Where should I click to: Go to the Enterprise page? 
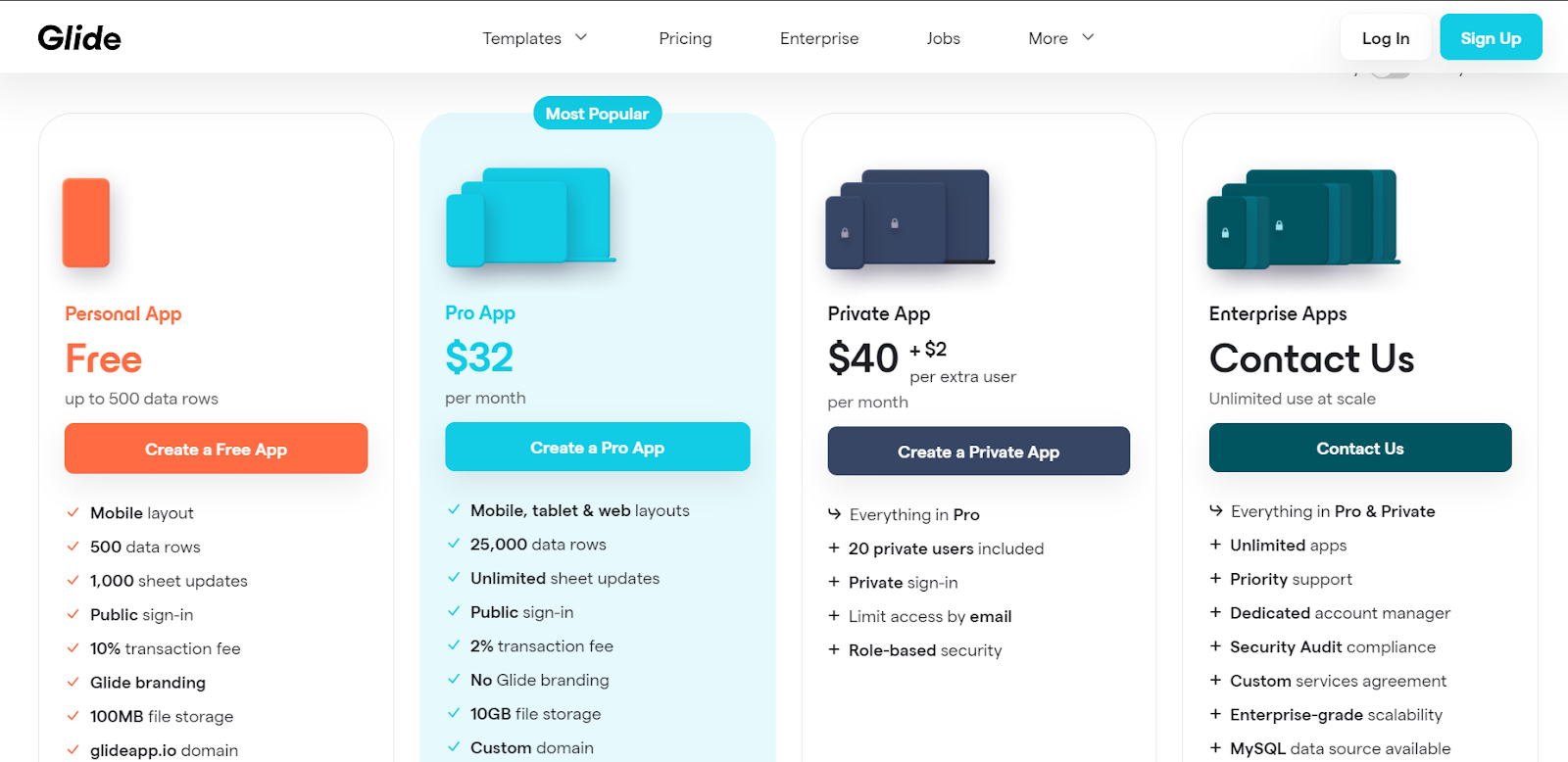tap(819, 38)
